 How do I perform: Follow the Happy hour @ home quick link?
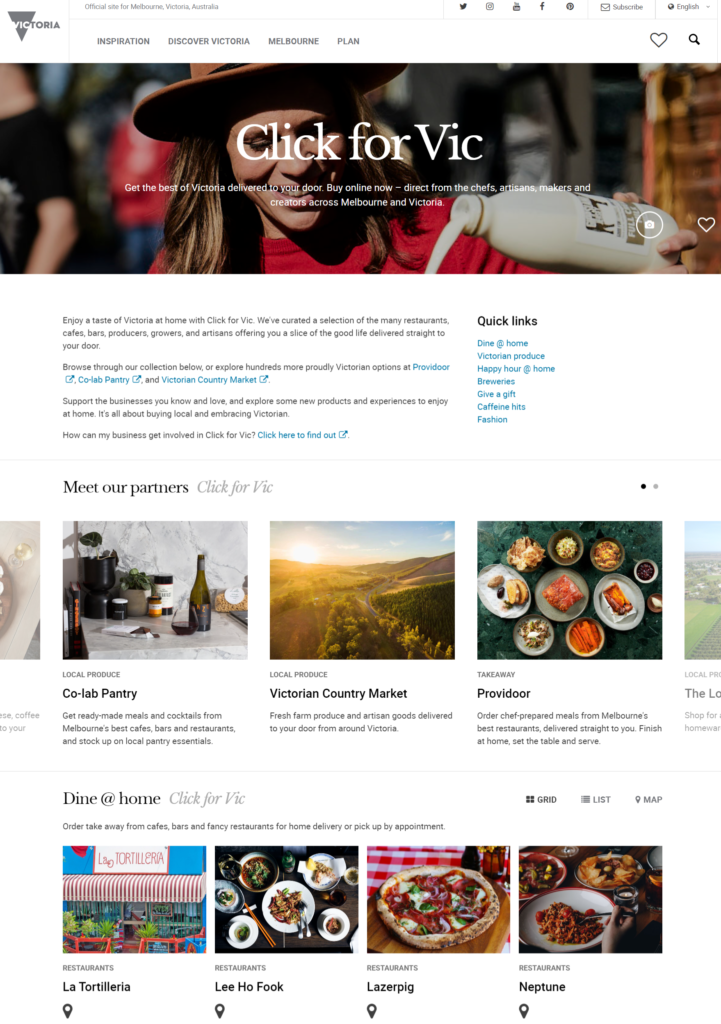point(516,368)
